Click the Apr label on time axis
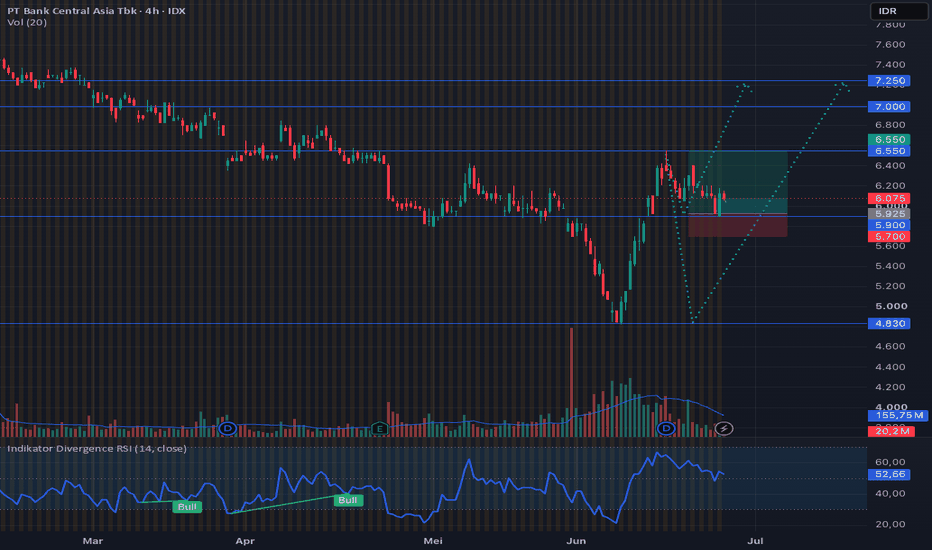Screen dimensions: 932x550 (x=245, y=541)
